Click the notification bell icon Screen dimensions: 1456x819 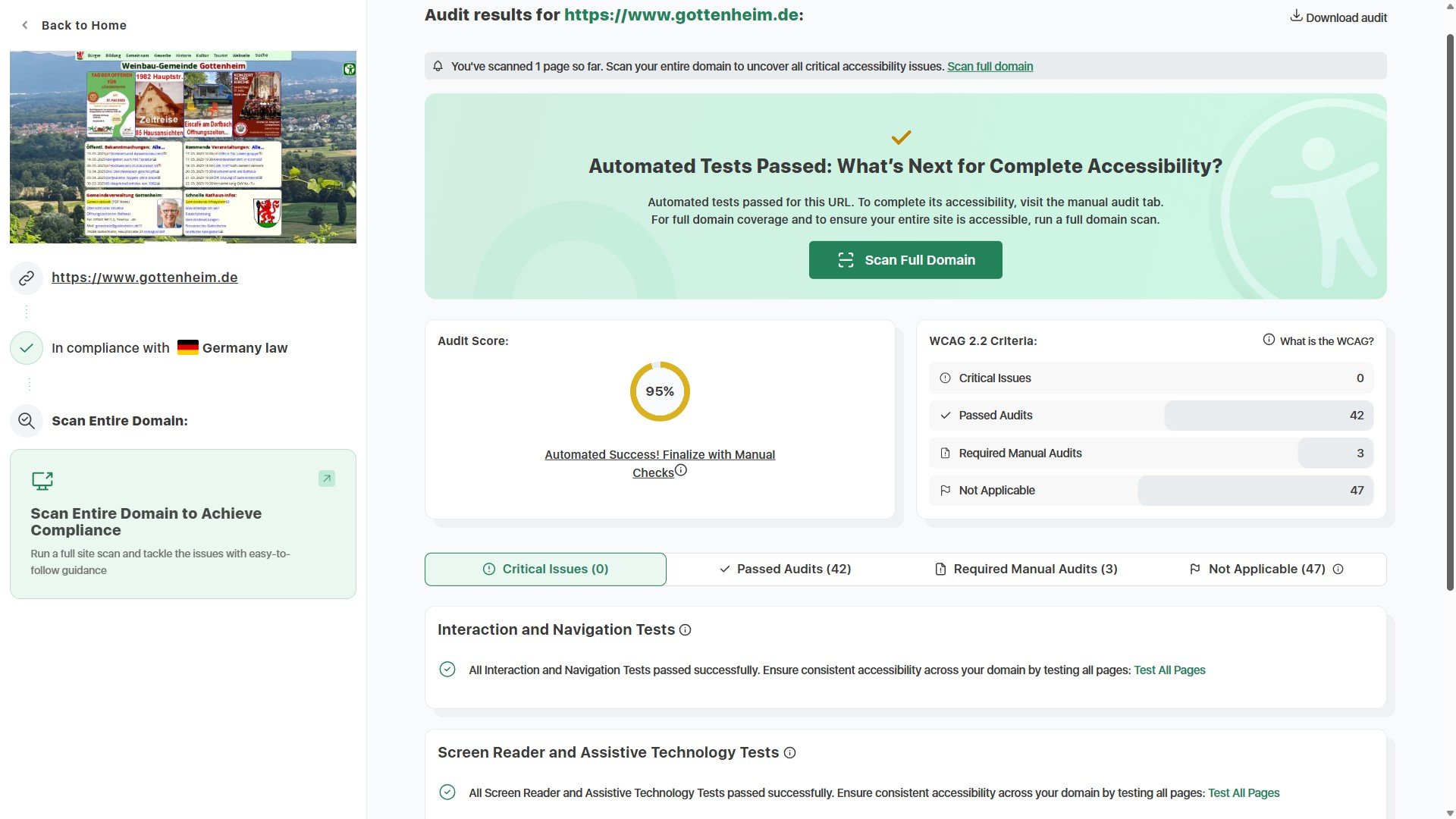tap(438, 66)
